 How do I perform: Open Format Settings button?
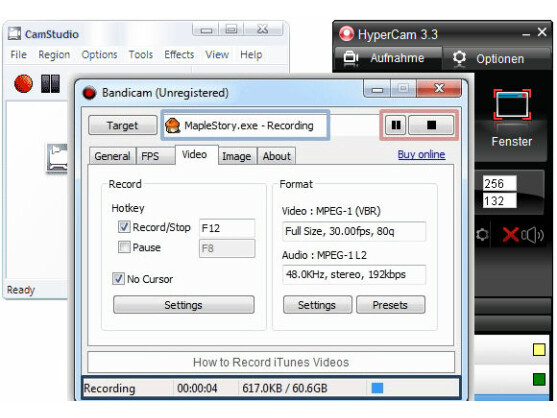(317, 305)
